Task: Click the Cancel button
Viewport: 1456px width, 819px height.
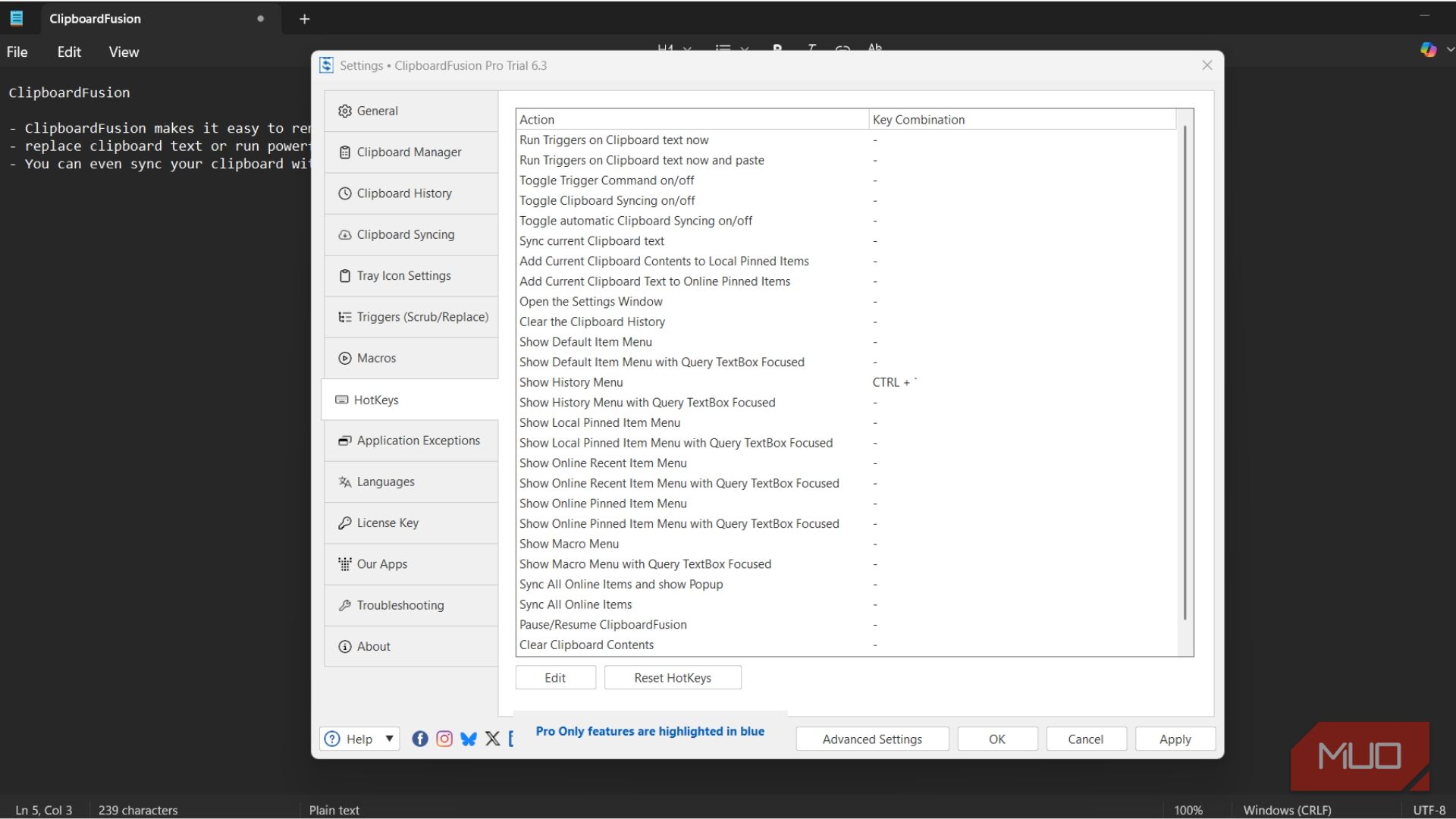Action: coord(1086,739)
